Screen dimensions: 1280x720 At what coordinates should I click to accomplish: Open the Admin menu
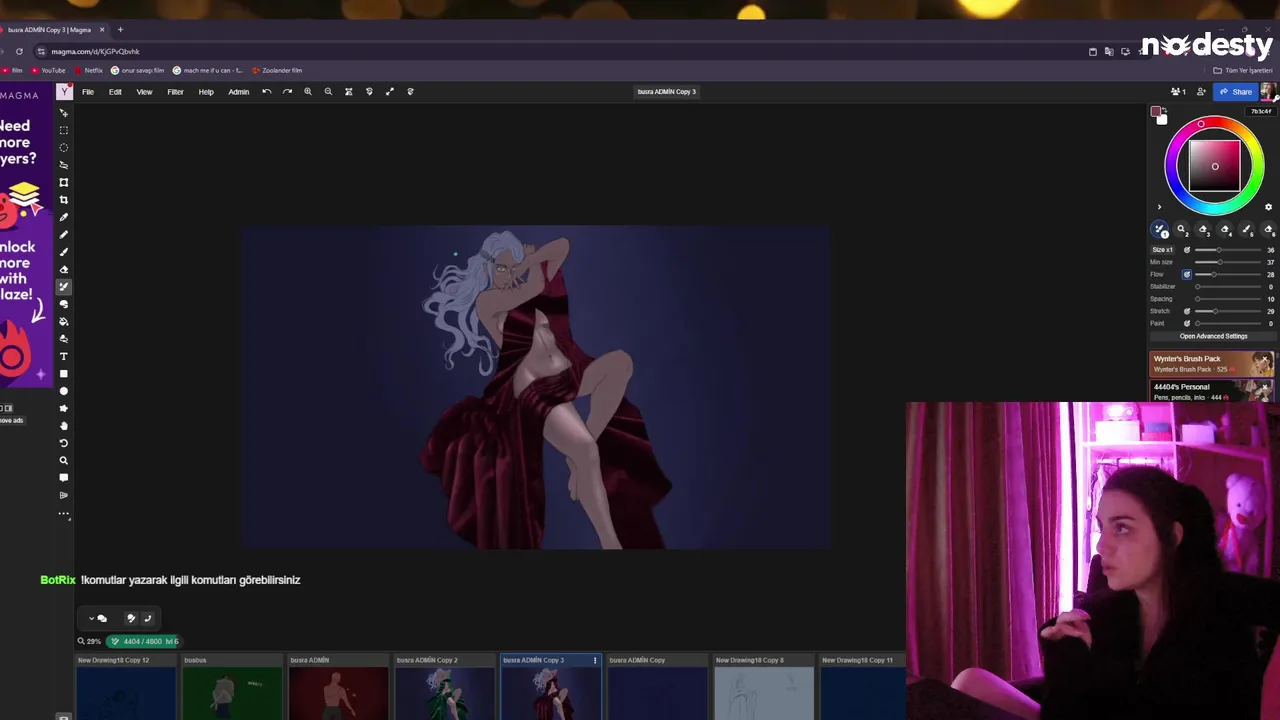pos(238,92)
